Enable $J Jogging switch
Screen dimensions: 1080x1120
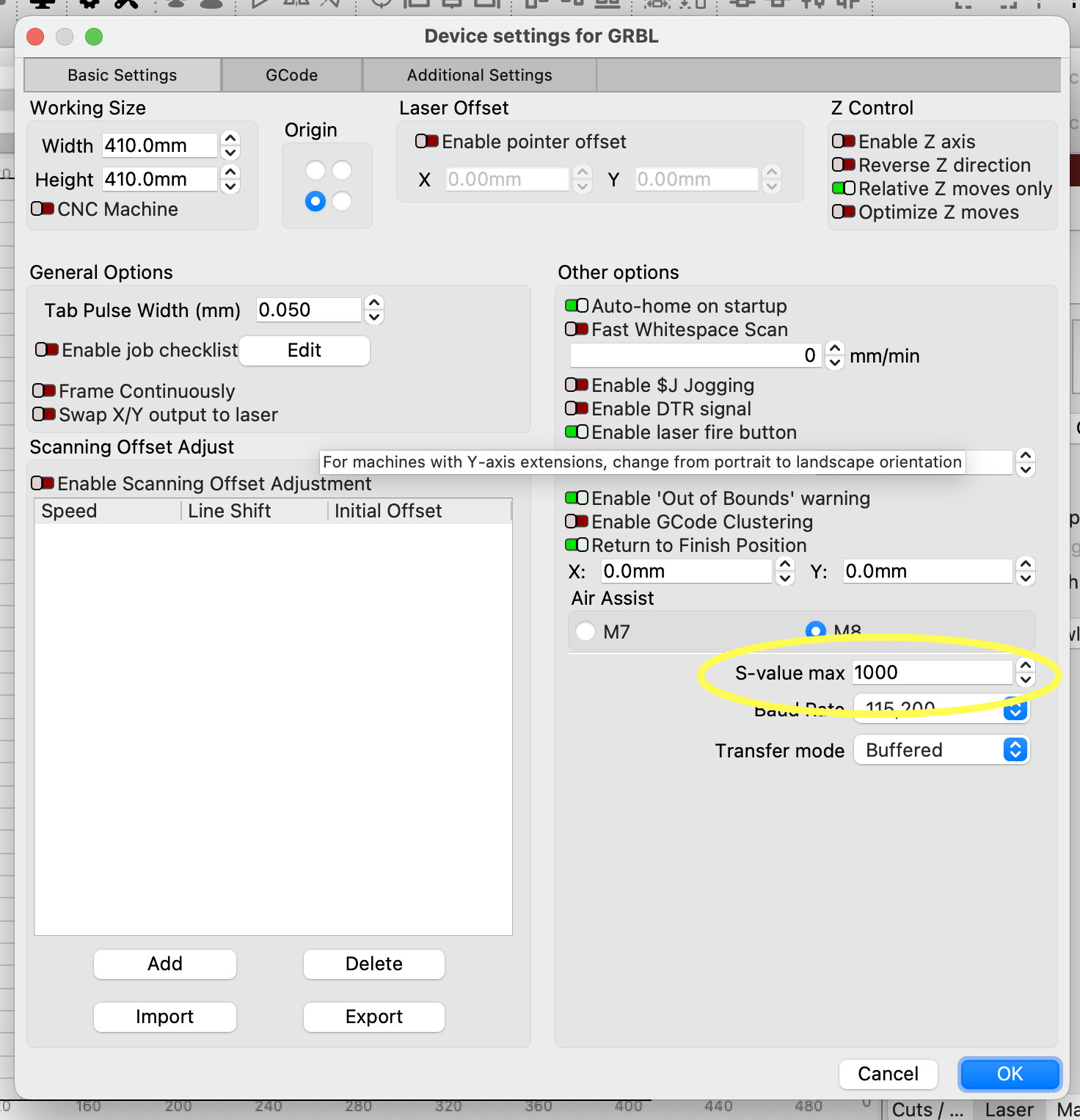click(x=577, y=385)
